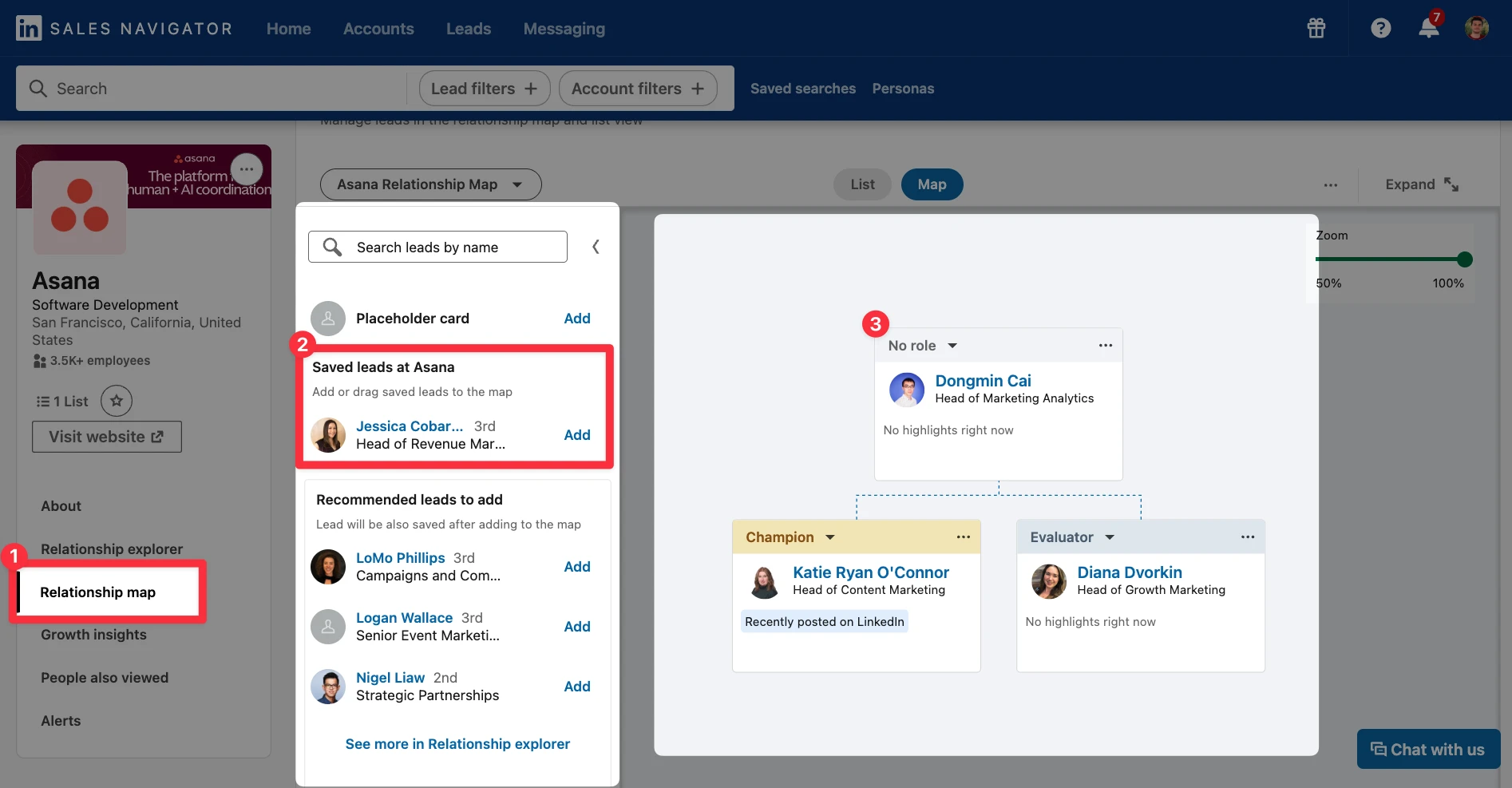Screen dimensions: 1512x788
Task: Open the profile avatar menu
Action: point(1477,28)
